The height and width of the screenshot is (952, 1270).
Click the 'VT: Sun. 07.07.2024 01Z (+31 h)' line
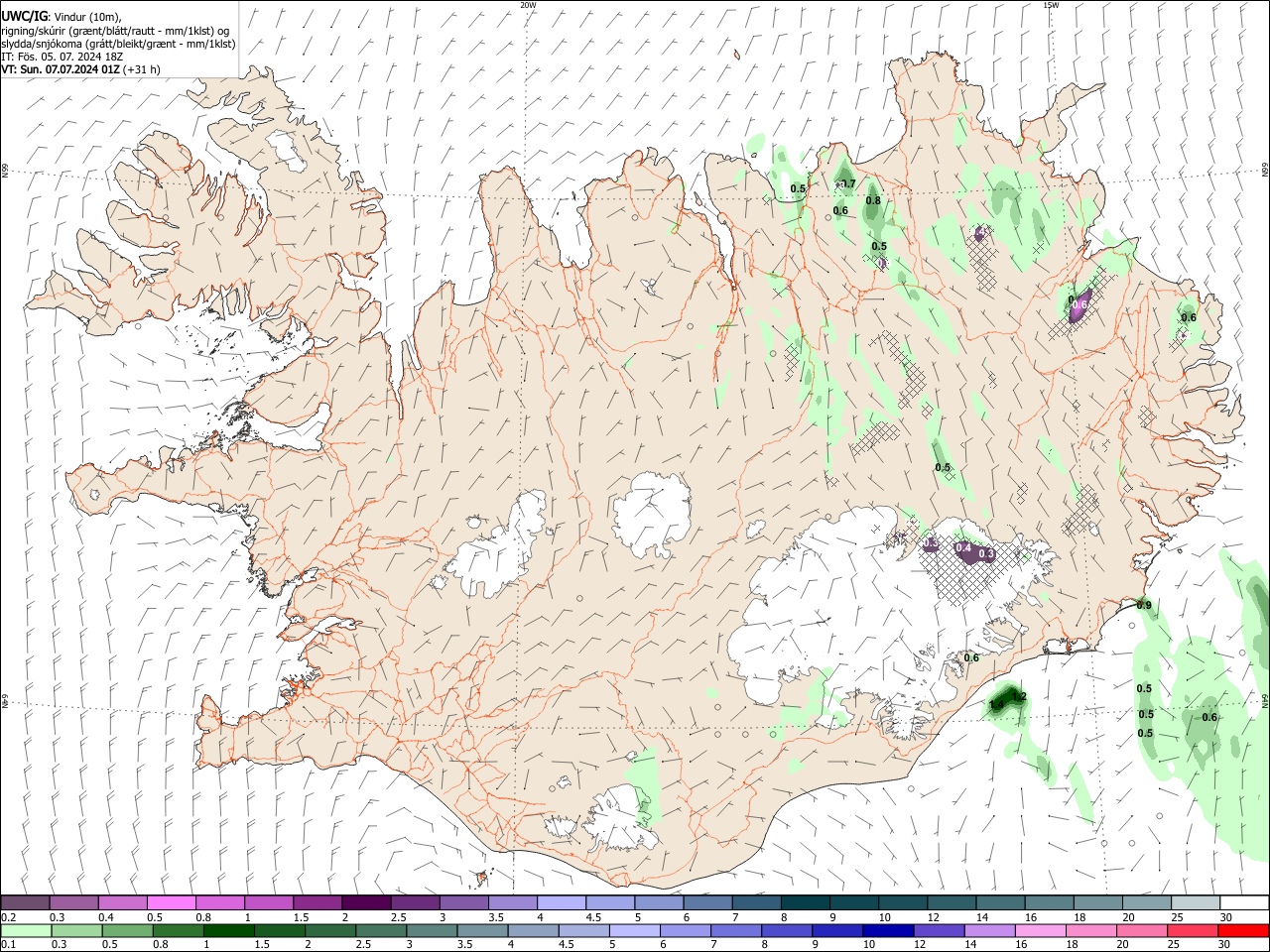coord(81,69)
